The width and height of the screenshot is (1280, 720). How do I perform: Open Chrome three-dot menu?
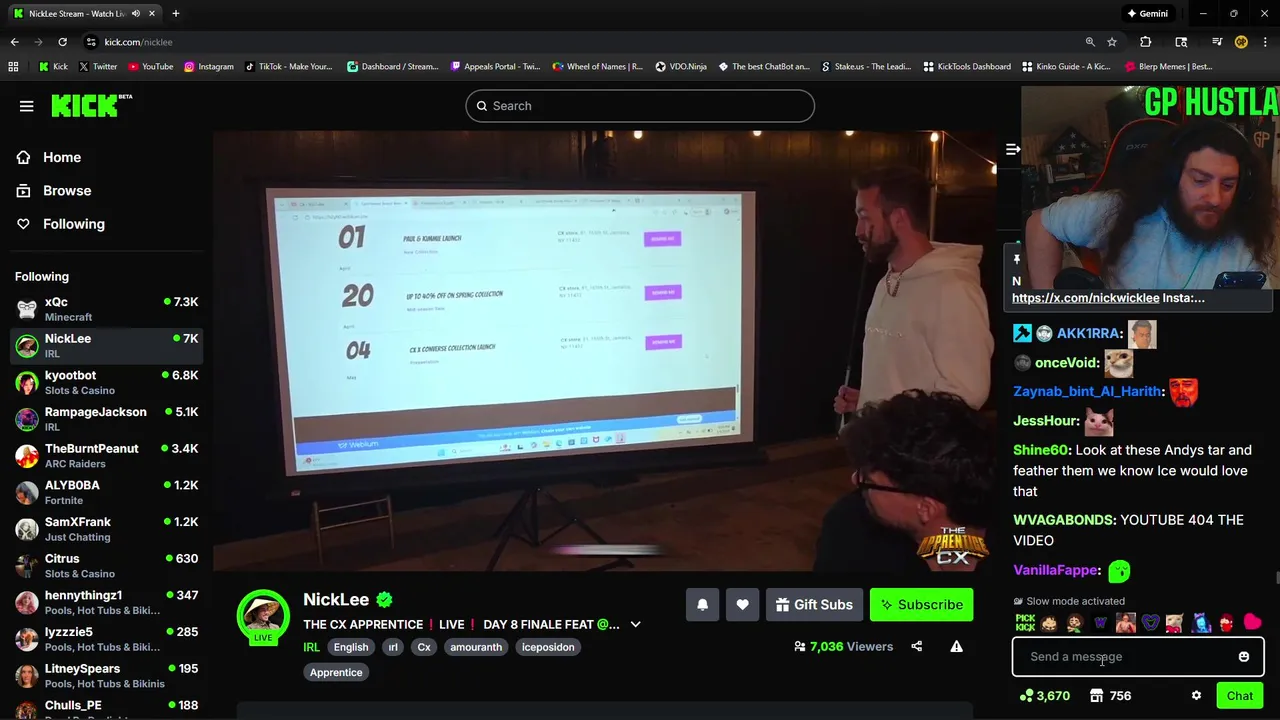[1265, 42]
